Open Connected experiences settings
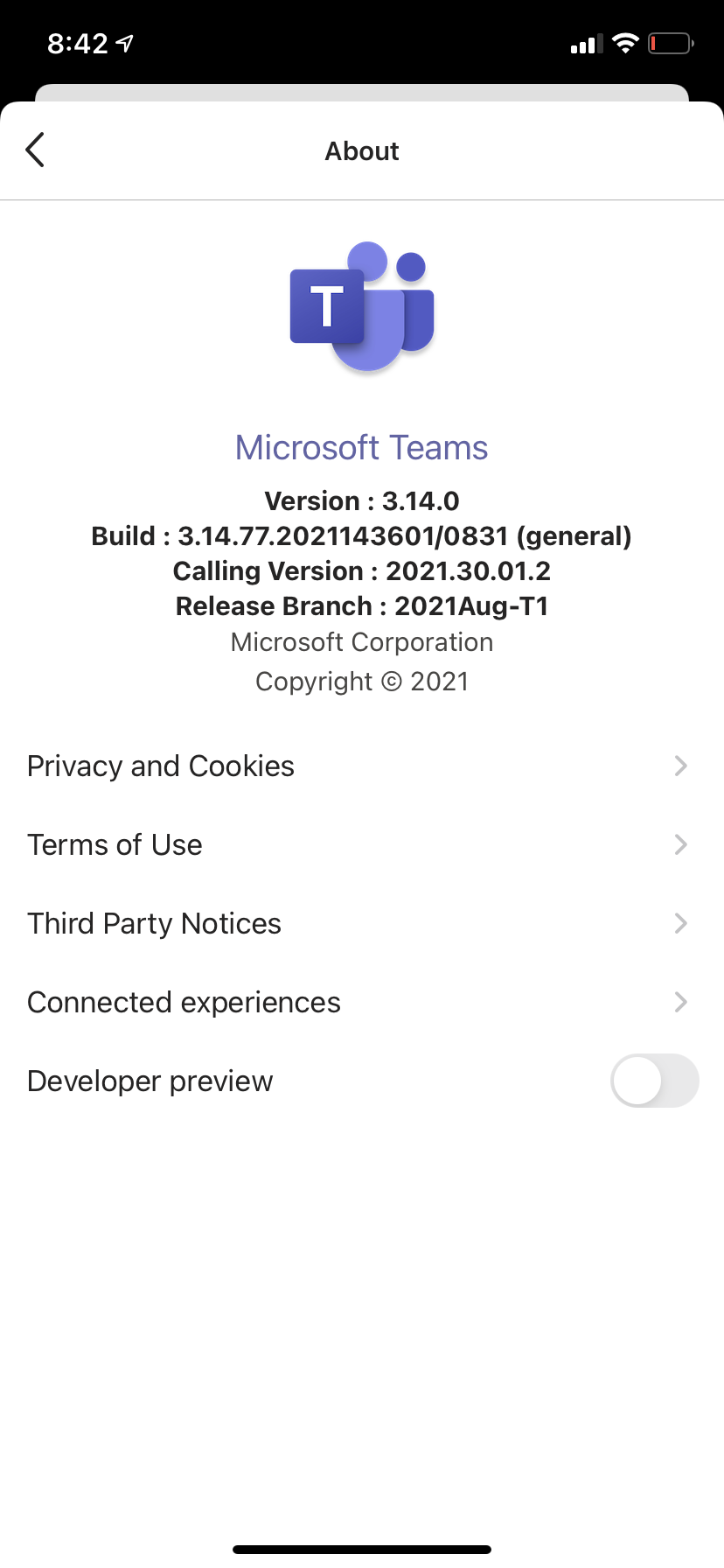 (x=184, y=1002)
